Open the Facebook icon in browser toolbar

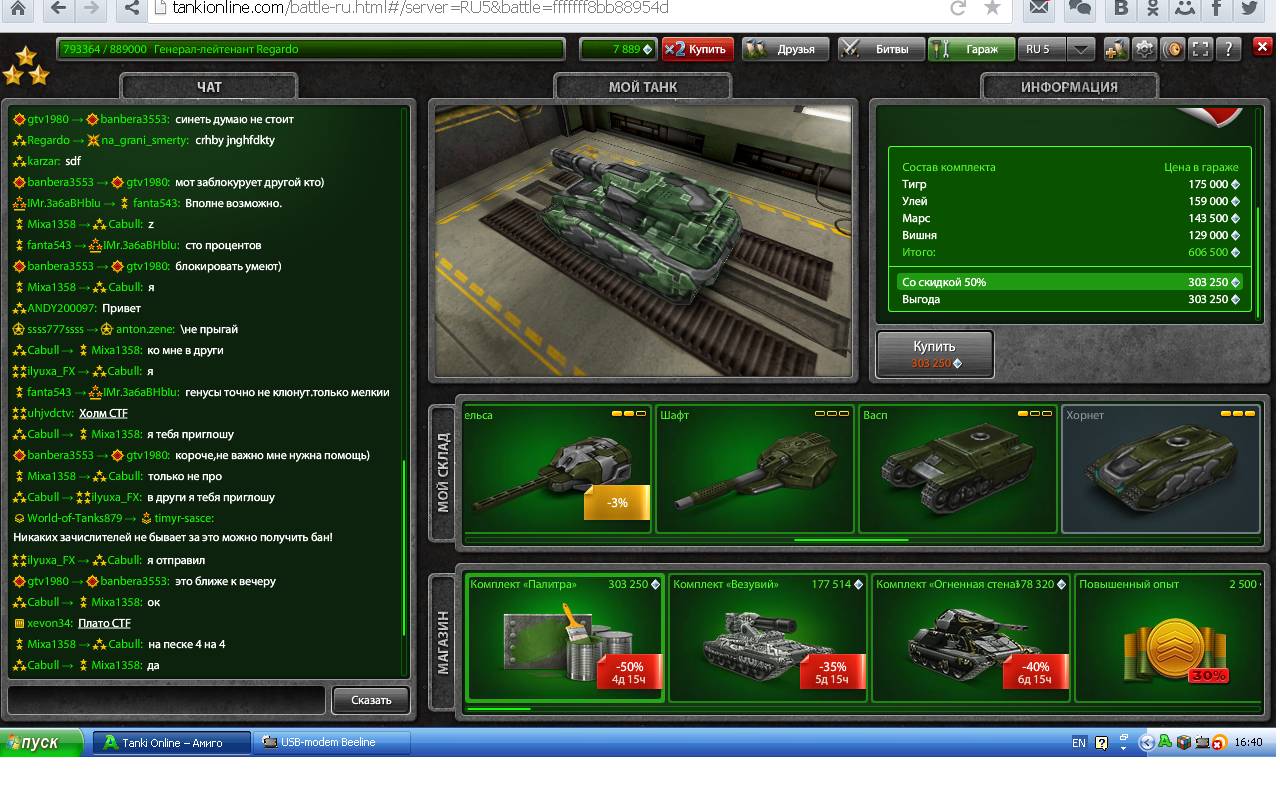point(1217,9)
